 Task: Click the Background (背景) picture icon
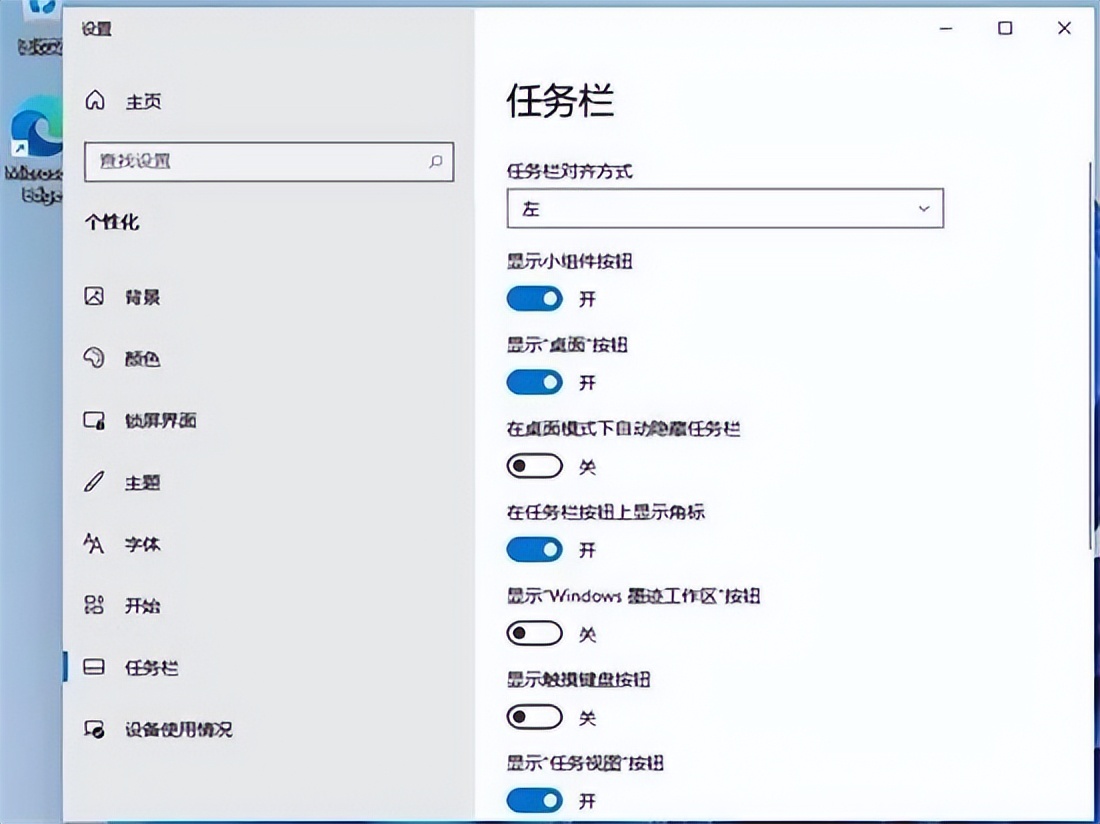pyautogui.click(x=94, y=296)
